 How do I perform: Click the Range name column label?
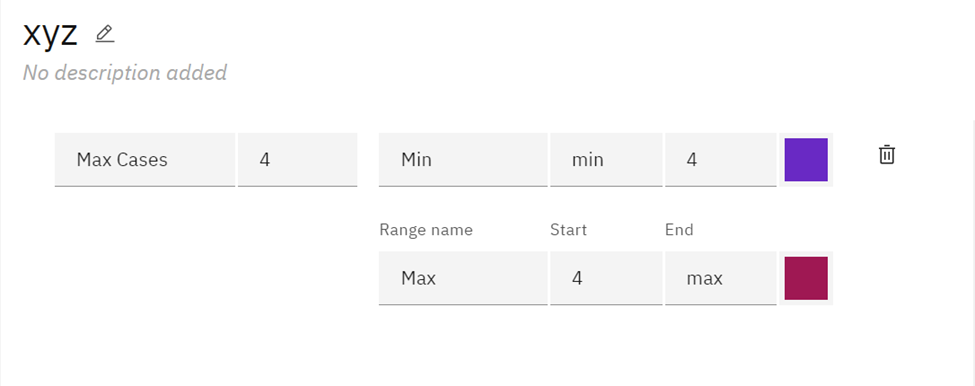426,230
